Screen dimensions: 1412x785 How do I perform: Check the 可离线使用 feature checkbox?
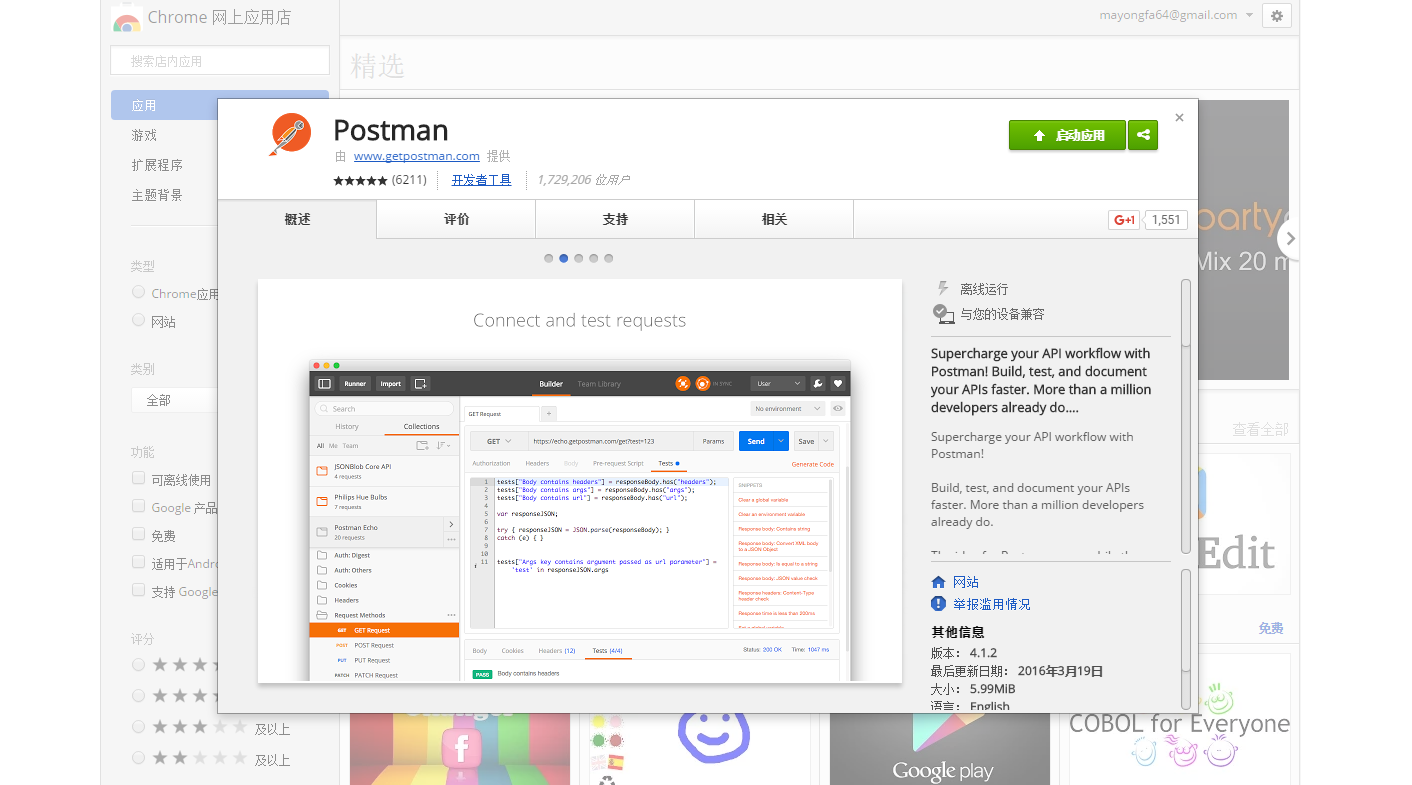[139, 479]
